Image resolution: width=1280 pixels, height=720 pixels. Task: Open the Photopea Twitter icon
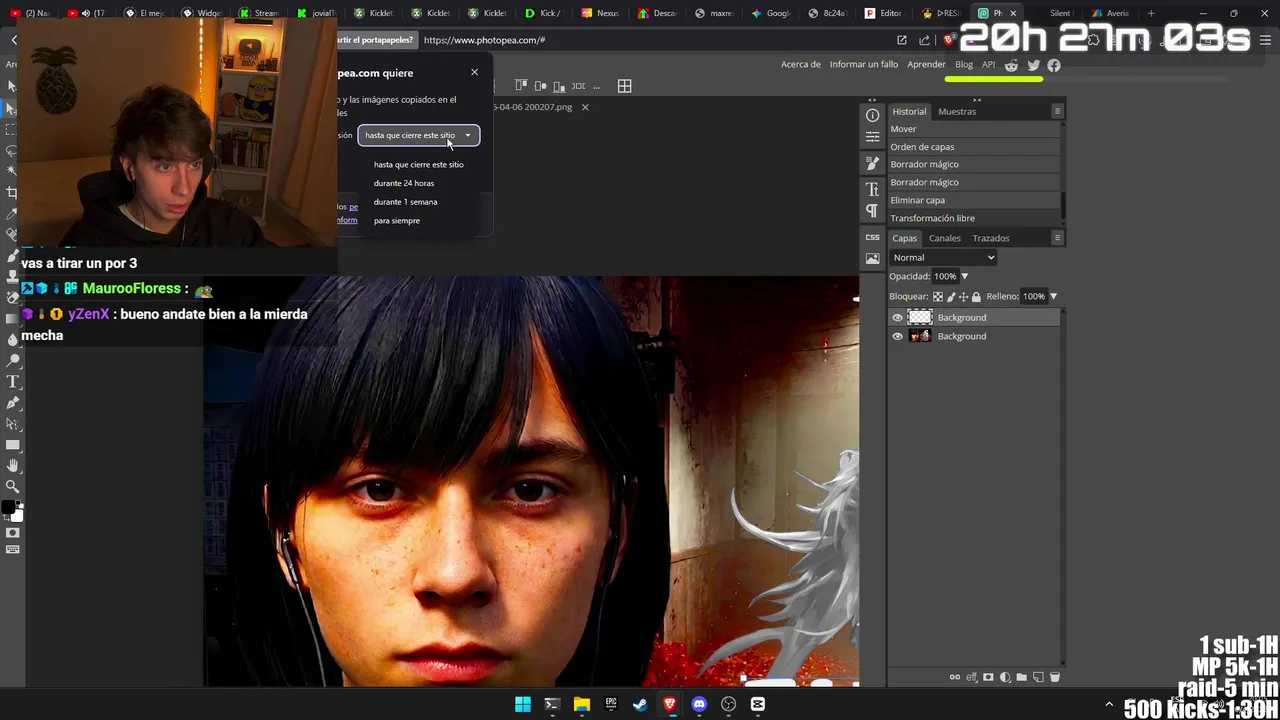[x=1033, y=65]
